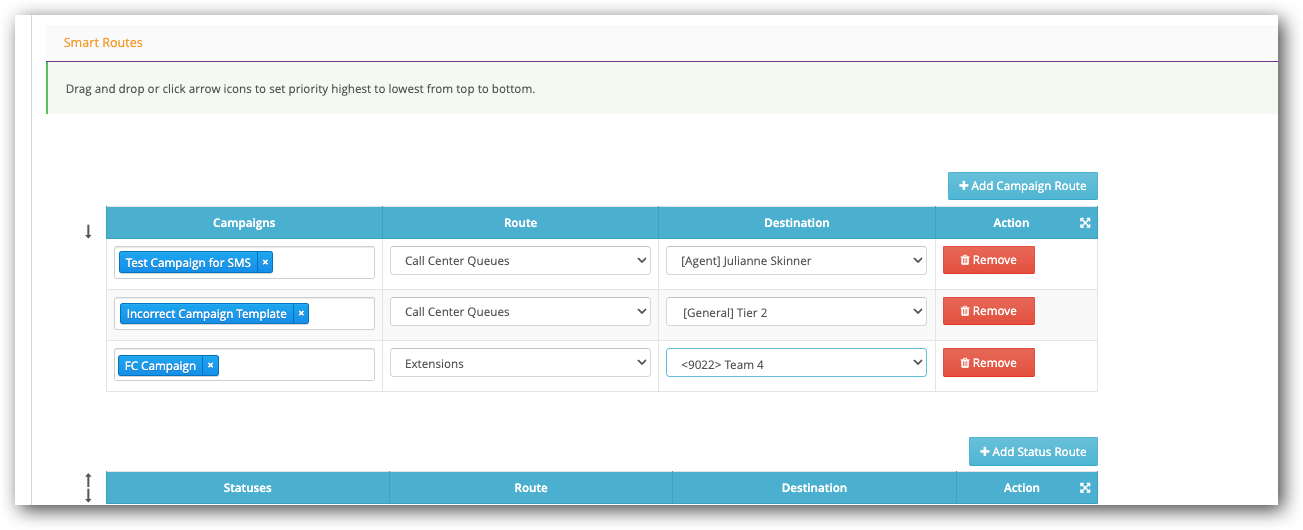1303x530 pixels.
Task: Click expand icon in campaign table header
Action: pos(1085,223)
